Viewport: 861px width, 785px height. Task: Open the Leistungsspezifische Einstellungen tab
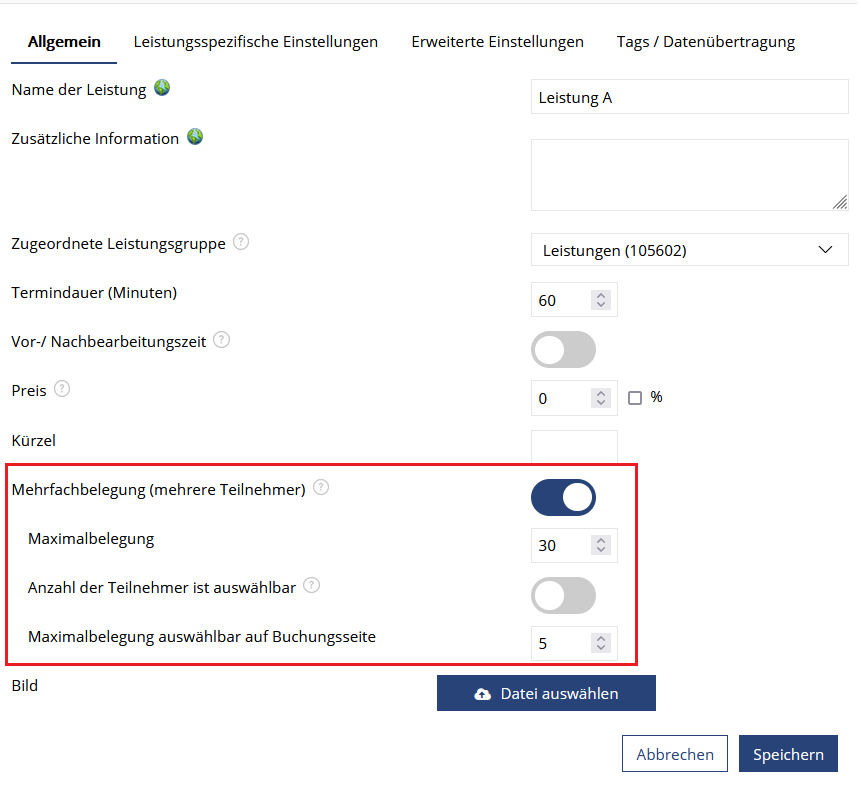pos(256,42)
